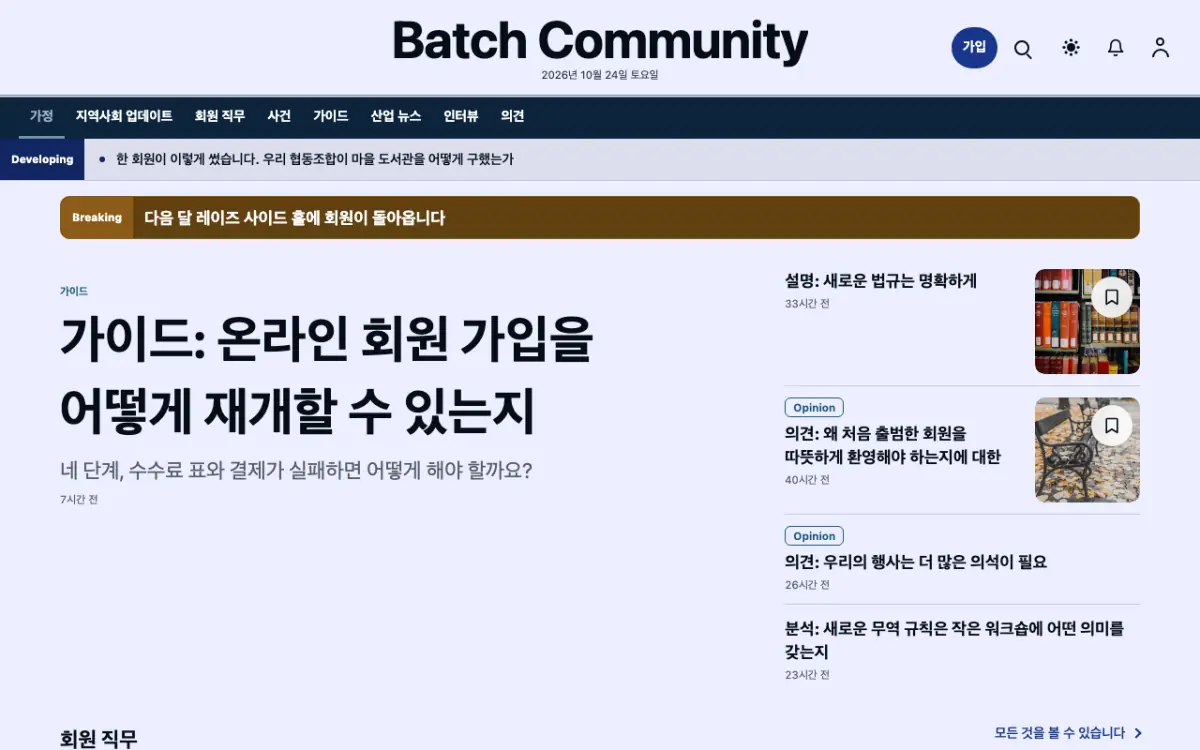The image size is (1200, 750).
Task: Click the 33시간 전 timestamp
Action: point(807,303)
